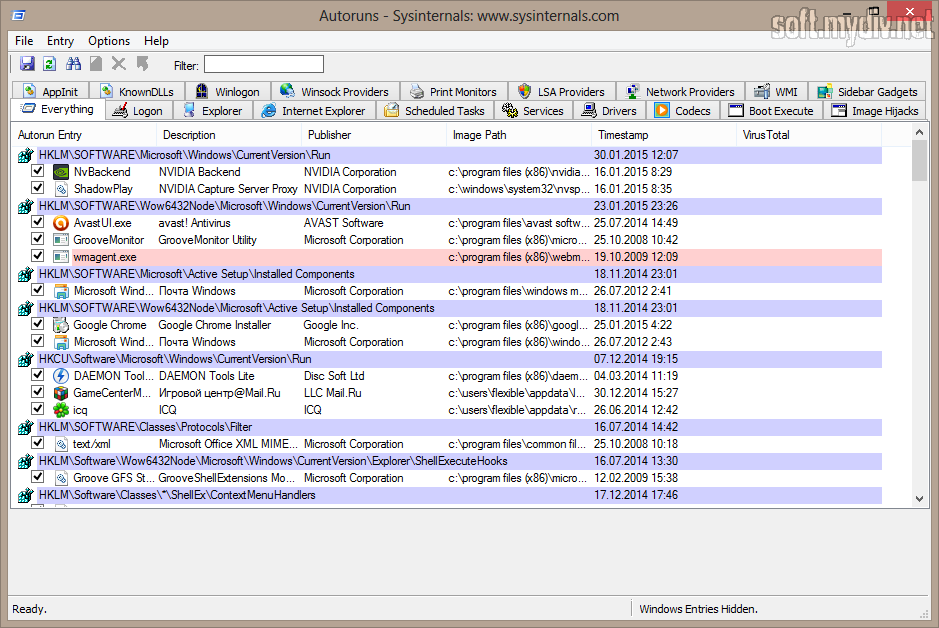This screenshot has height=628, width=939.
Task: Switch to the Logon tab
Action: [x=139, y=111]
